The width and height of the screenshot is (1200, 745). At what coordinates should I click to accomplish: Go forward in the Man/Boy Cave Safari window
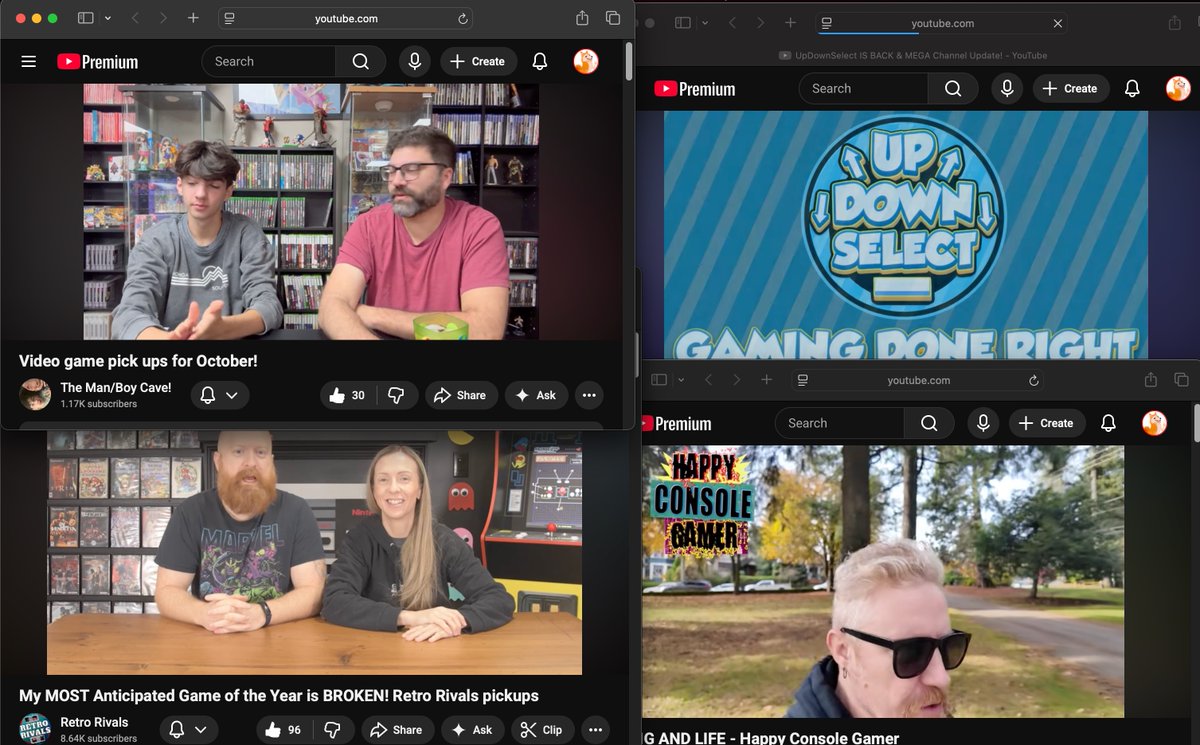coord(164,18)
